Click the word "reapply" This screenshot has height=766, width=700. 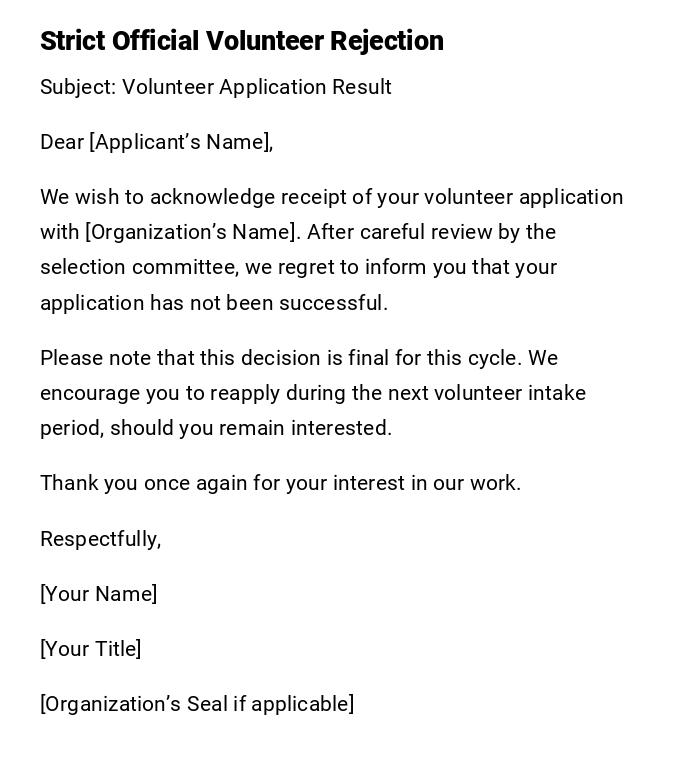point(211,393)
